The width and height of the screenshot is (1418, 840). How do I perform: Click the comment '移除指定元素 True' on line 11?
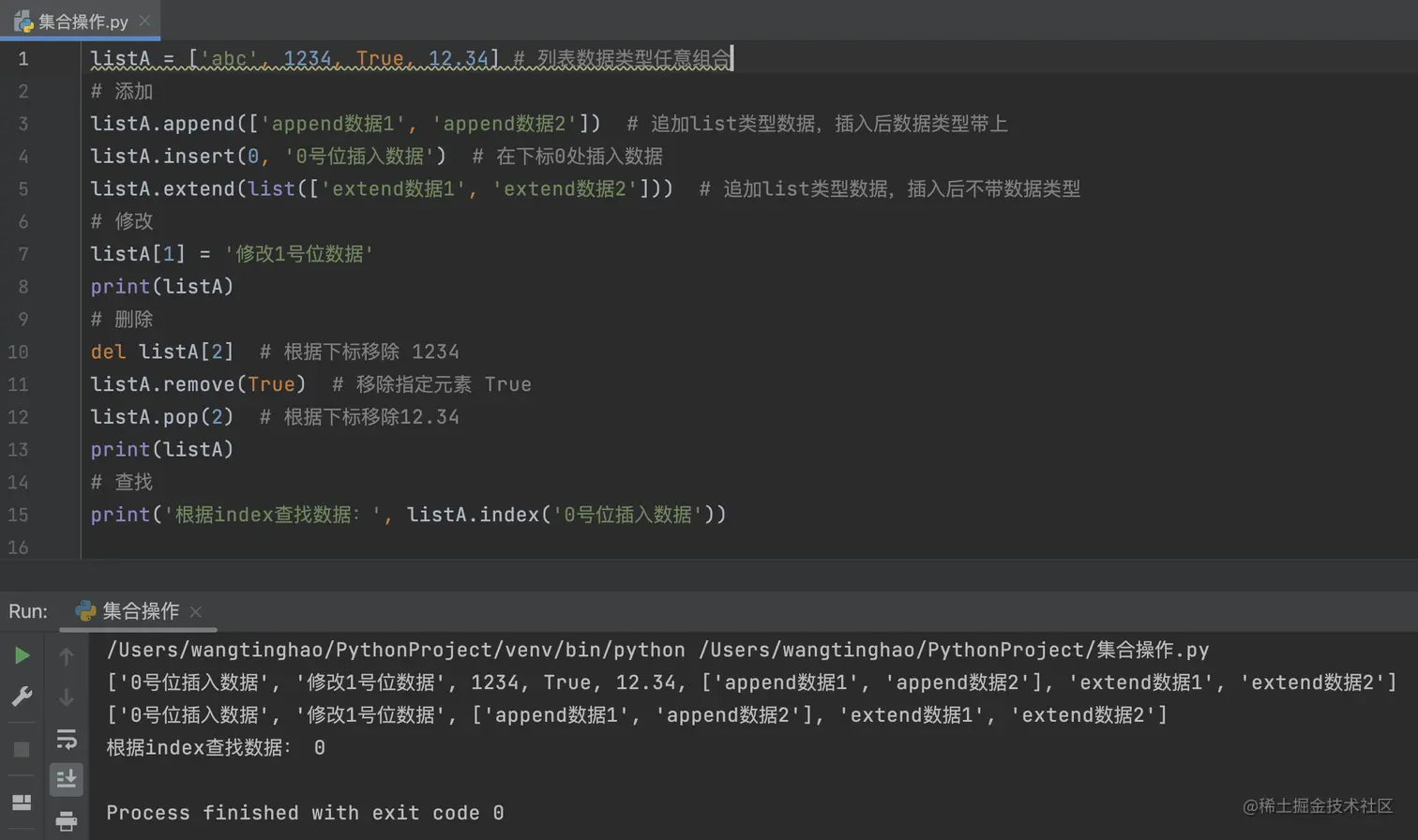coord(444,384)
